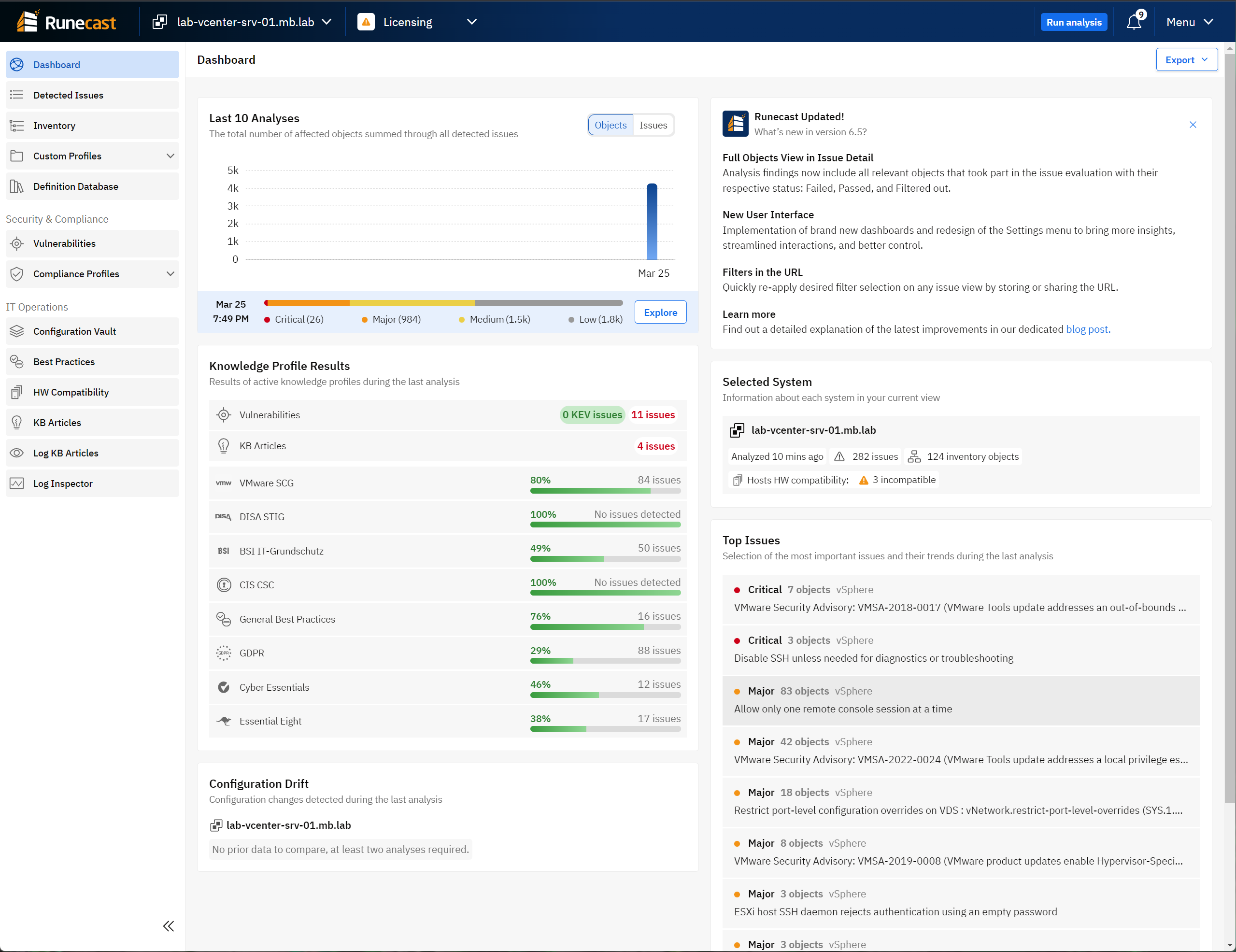The width and height of the screenshot is (1236, 952).
Task: Click the severity color bar for Mar 25
Action: [x=443, y=303]
